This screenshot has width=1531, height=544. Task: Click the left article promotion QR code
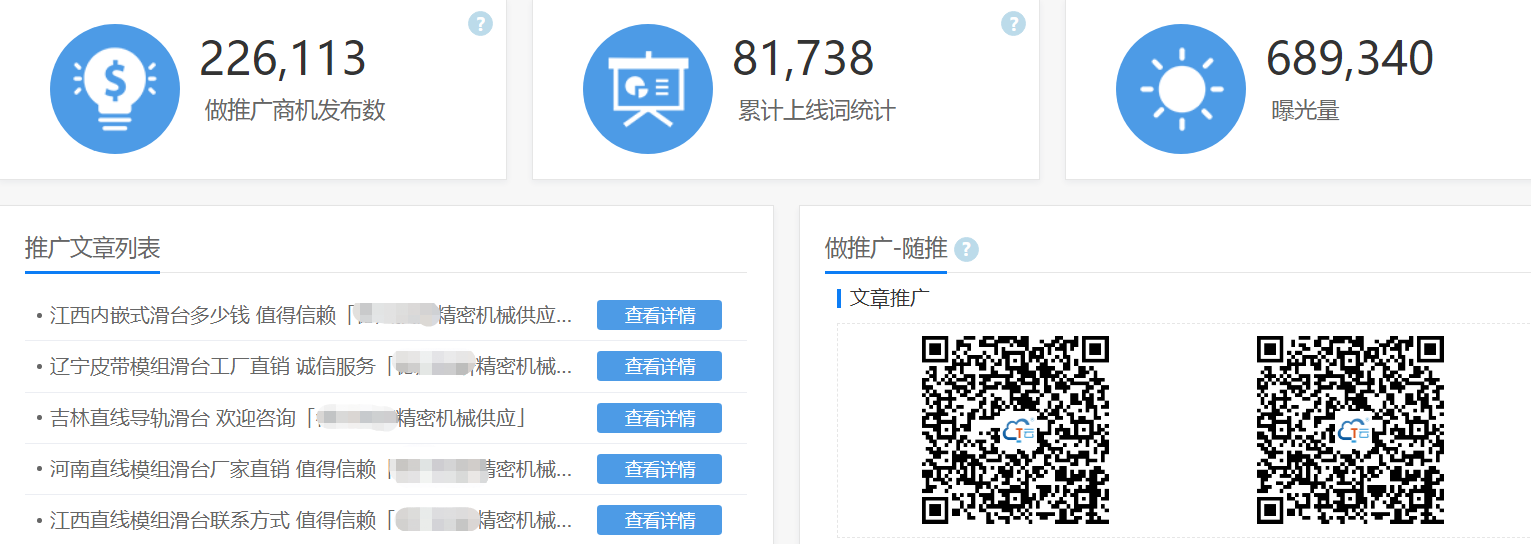1015,430
